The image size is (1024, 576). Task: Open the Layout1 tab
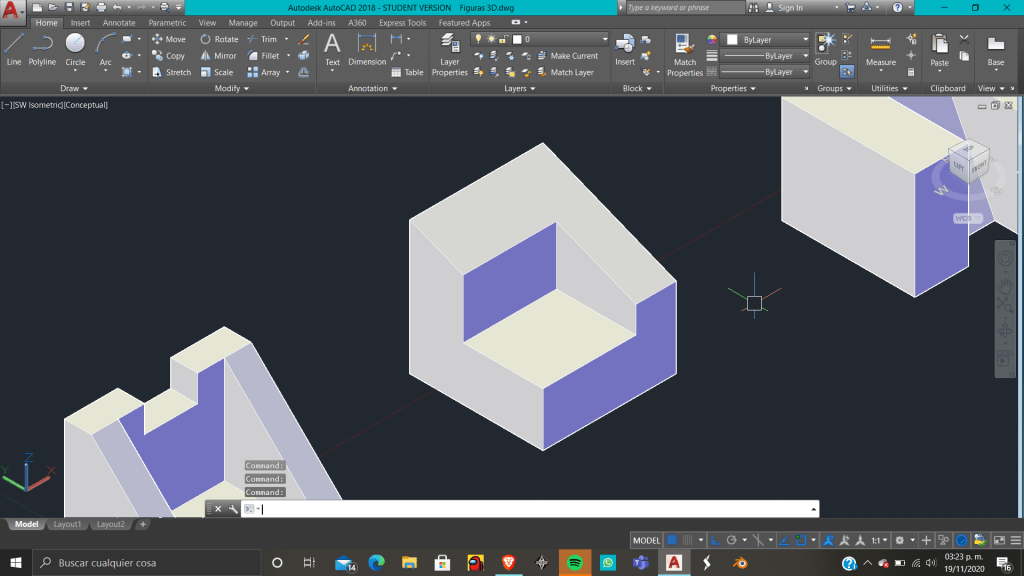(67, 524)
